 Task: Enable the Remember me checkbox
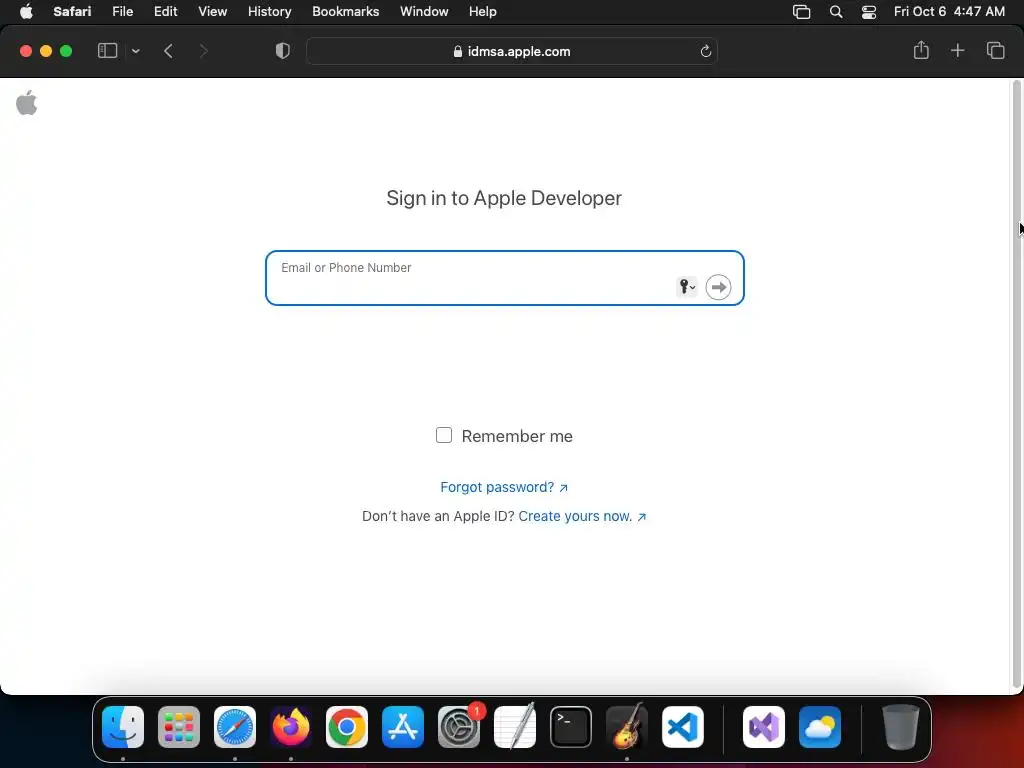pos(444,435)
